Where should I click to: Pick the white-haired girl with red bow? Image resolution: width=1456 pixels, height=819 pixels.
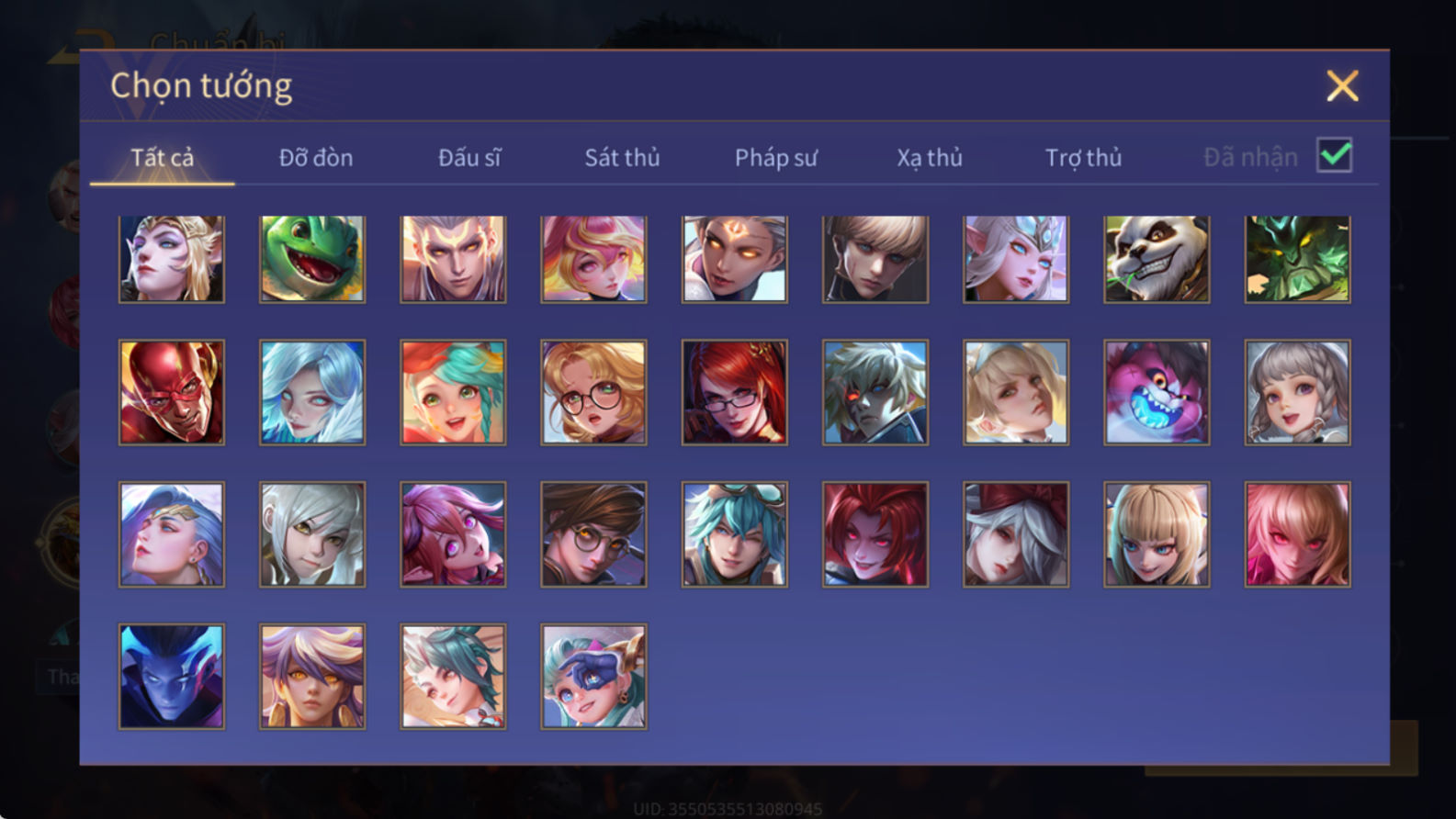tap(1016, 534)
